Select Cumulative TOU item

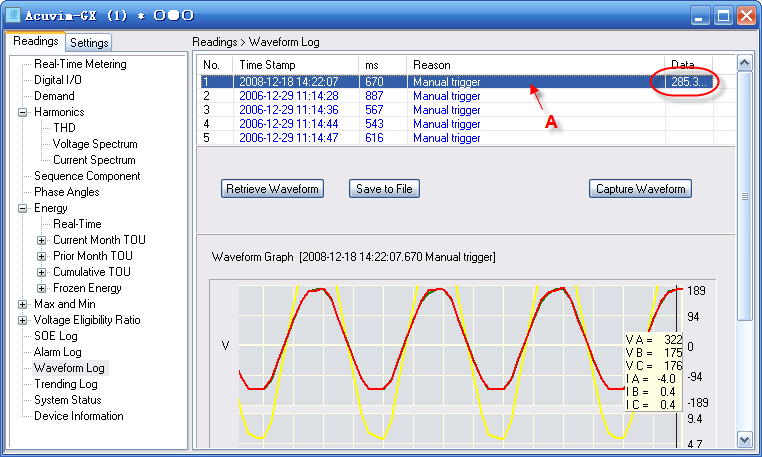[91, 272]
